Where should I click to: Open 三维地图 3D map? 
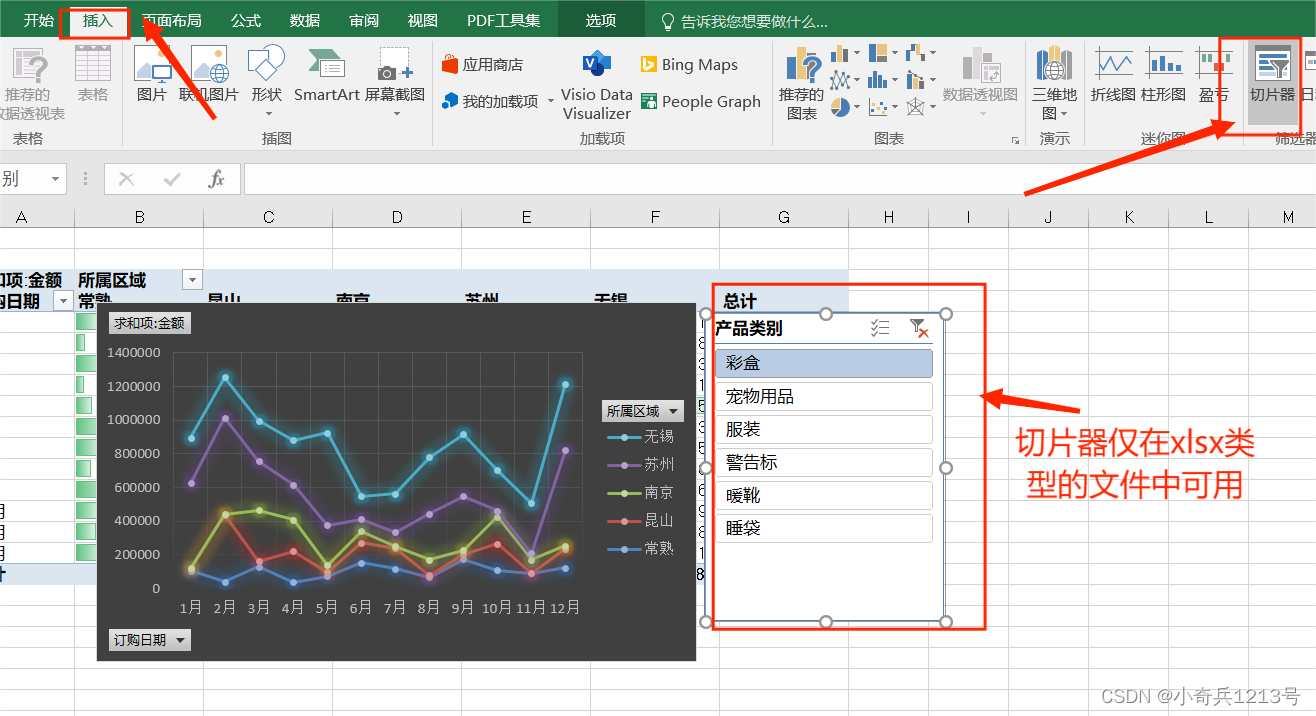click(1054, 84)
